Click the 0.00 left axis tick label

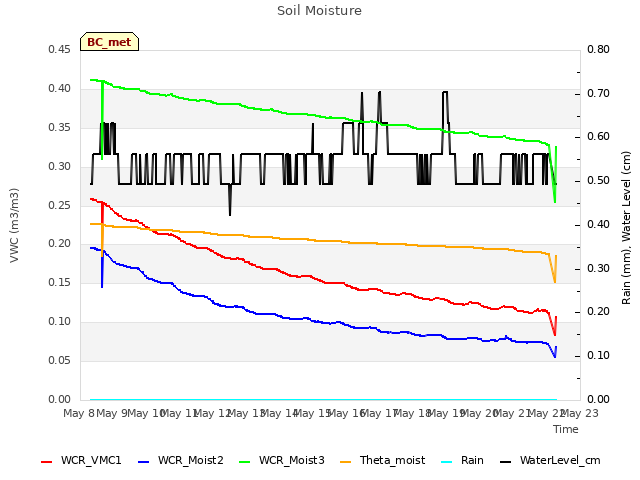(x=59, y=400)
